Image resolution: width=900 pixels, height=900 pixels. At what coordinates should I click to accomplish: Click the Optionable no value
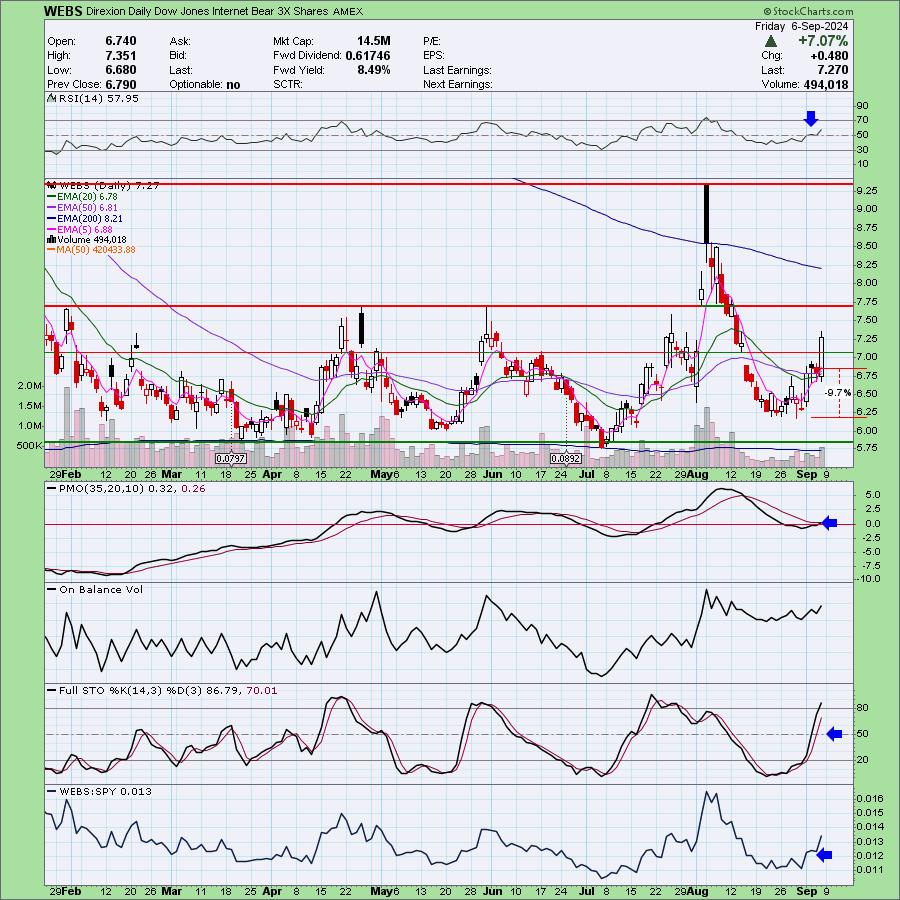[x=233, y=84]
